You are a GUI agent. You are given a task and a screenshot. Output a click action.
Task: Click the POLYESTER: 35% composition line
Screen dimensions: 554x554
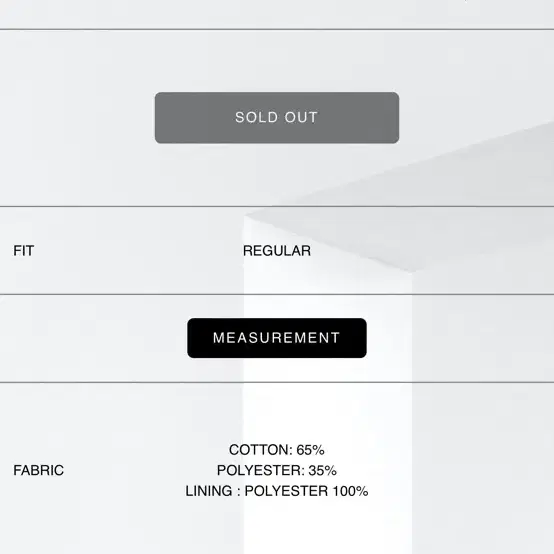277,470
